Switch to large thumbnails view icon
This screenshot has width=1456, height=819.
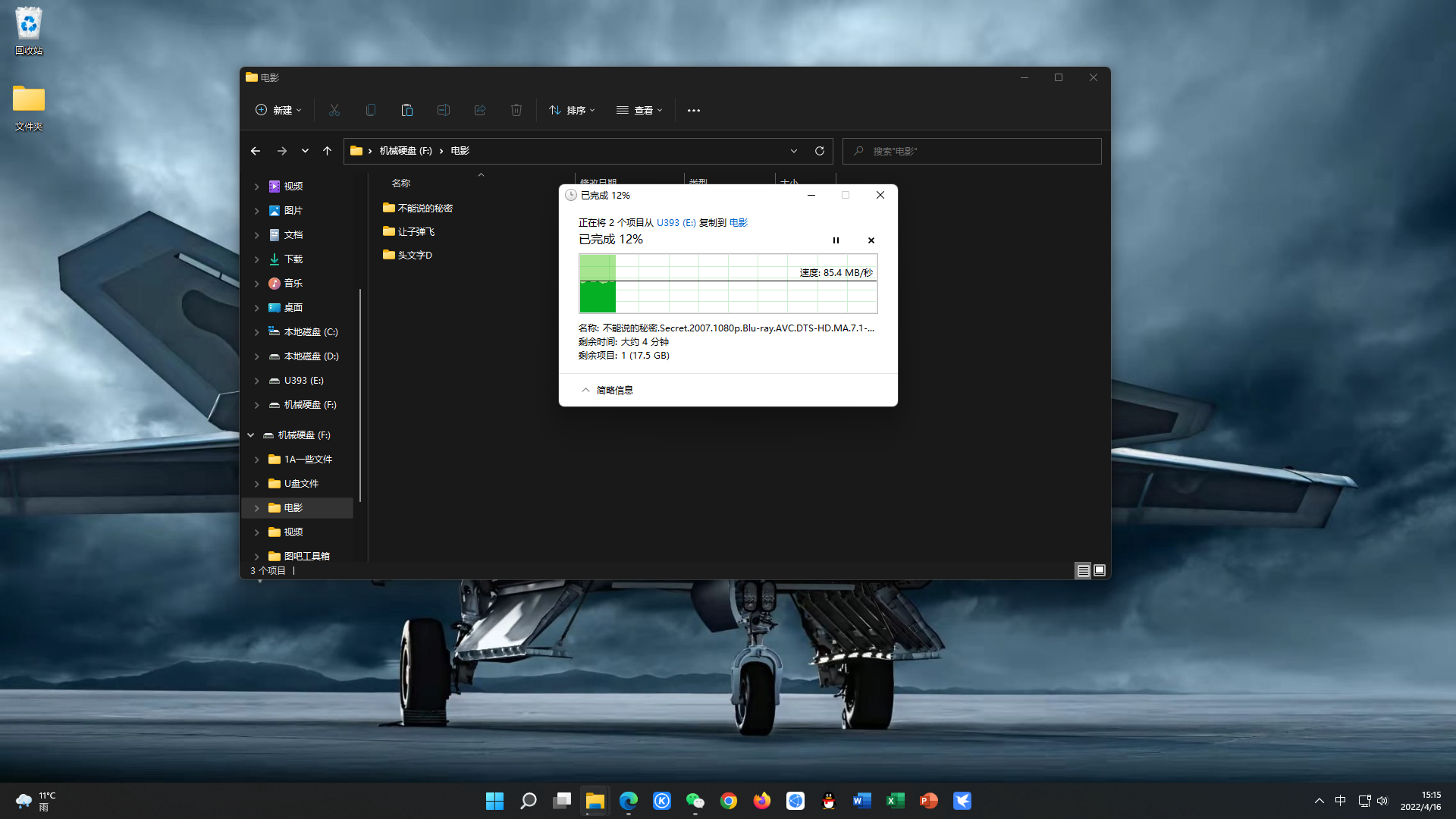point(1100,570)
